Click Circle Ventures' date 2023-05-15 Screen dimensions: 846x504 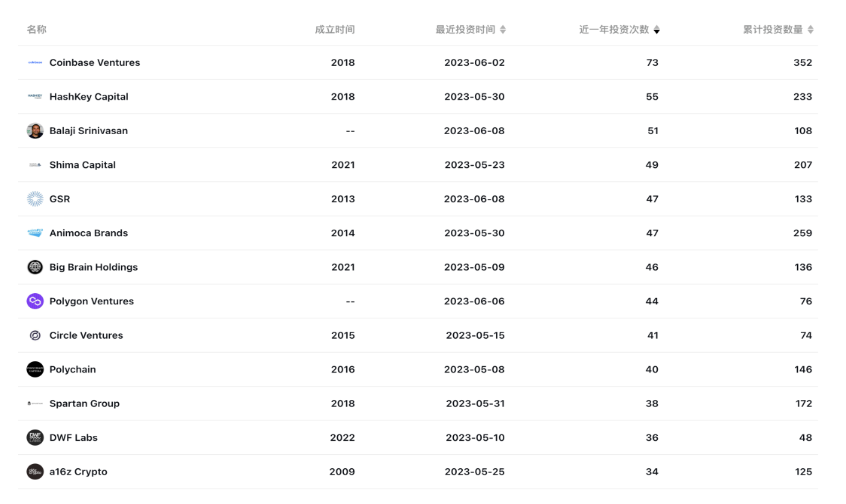[x=475, y=335]
